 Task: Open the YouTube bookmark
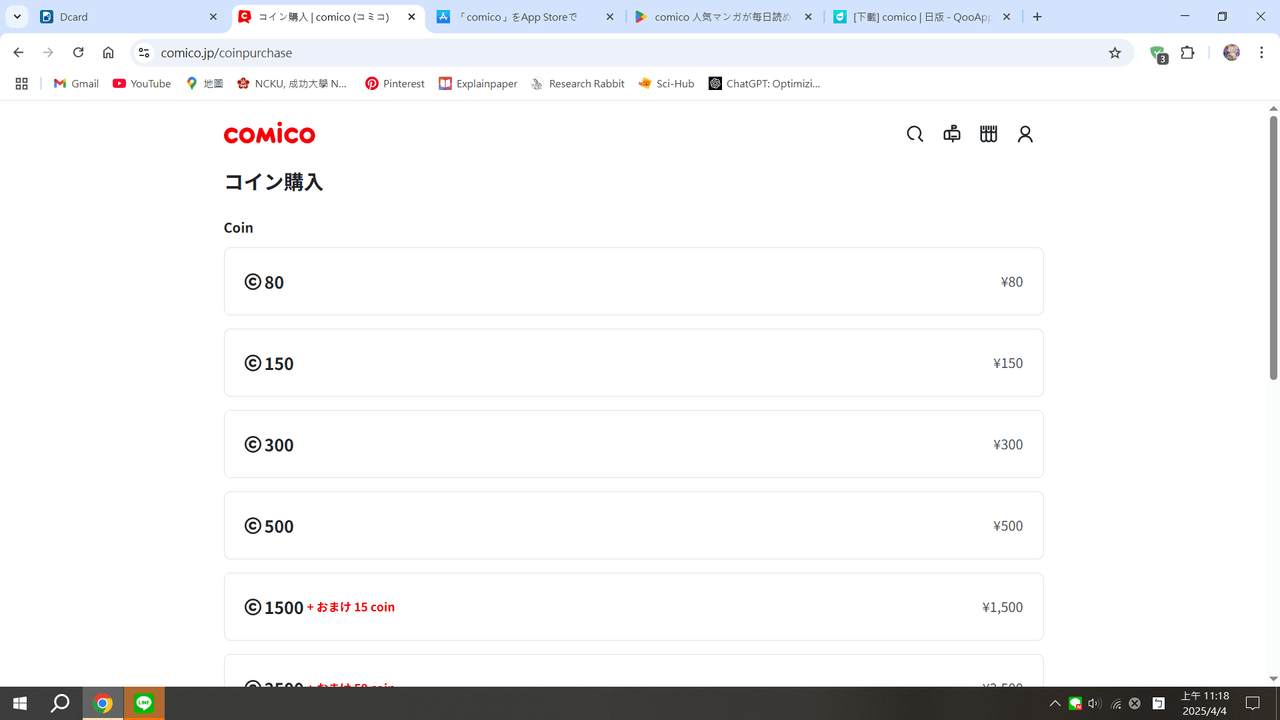[x=142, y=84]
